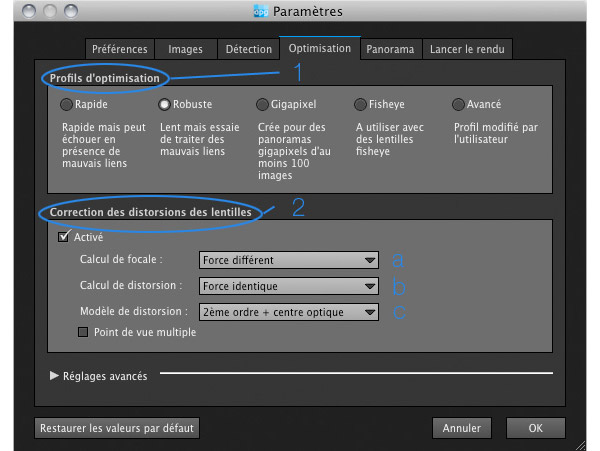
Task: Click the "A utiliser avec des lentilles fisheye" text
Action: click(390, 139)
